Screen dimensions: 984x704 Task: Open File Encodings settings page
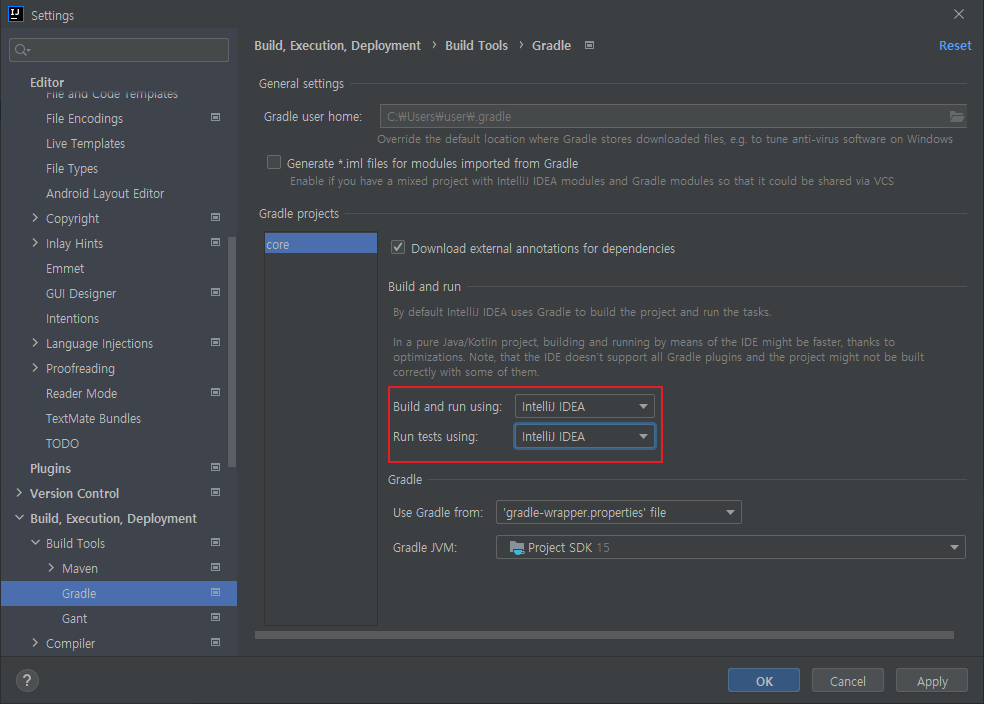click(x=84, y=119)
